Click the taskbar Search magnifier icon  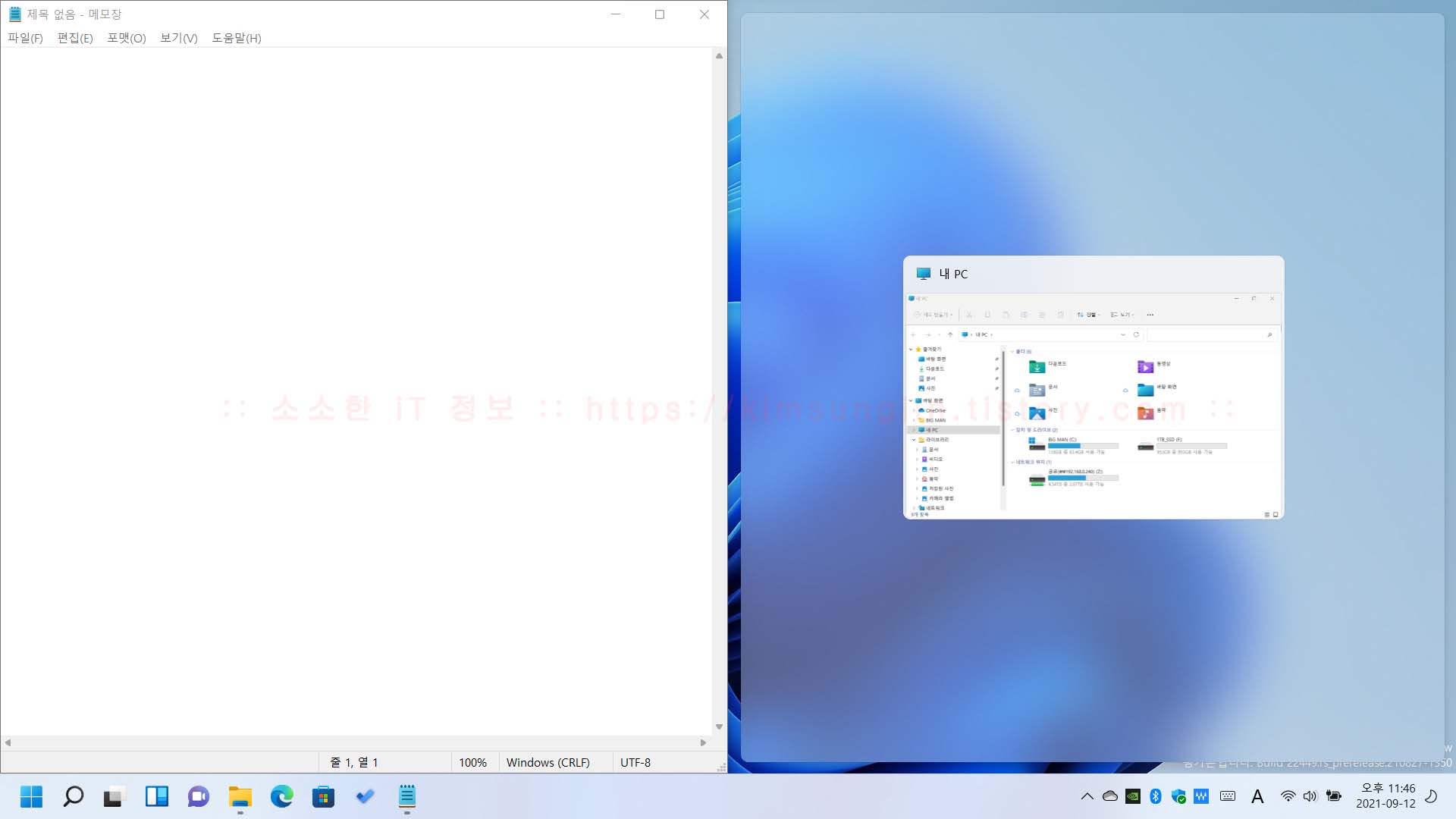coord(73,796)
